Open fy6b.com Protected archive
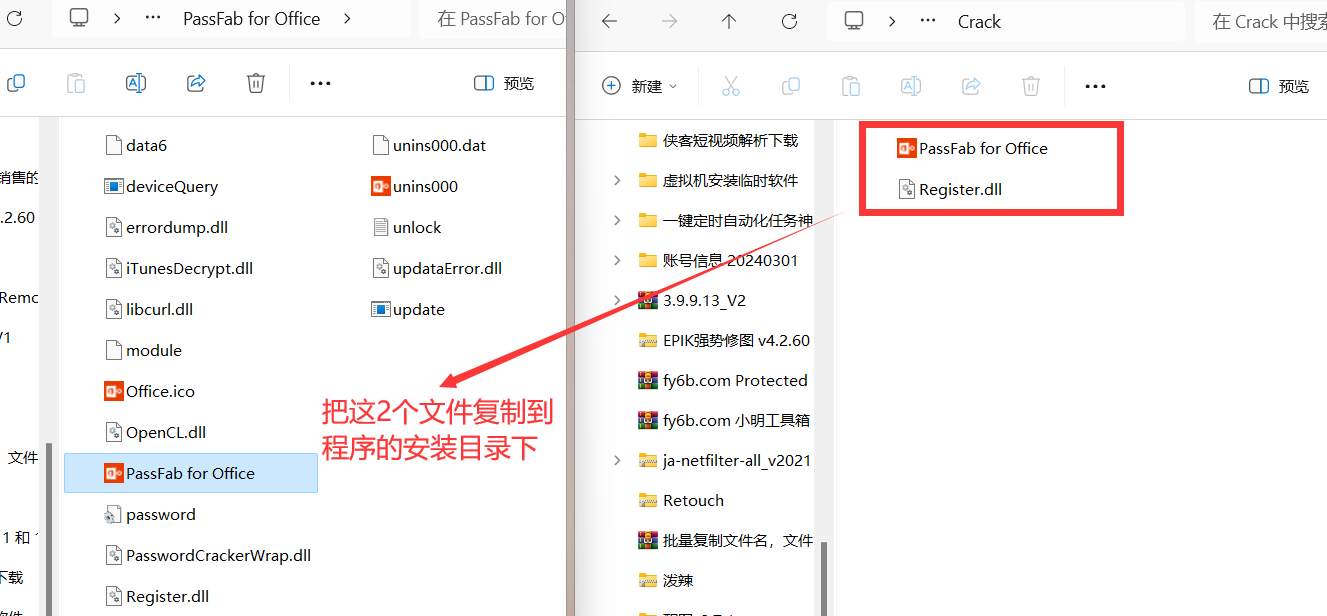 tap(723, 380)
